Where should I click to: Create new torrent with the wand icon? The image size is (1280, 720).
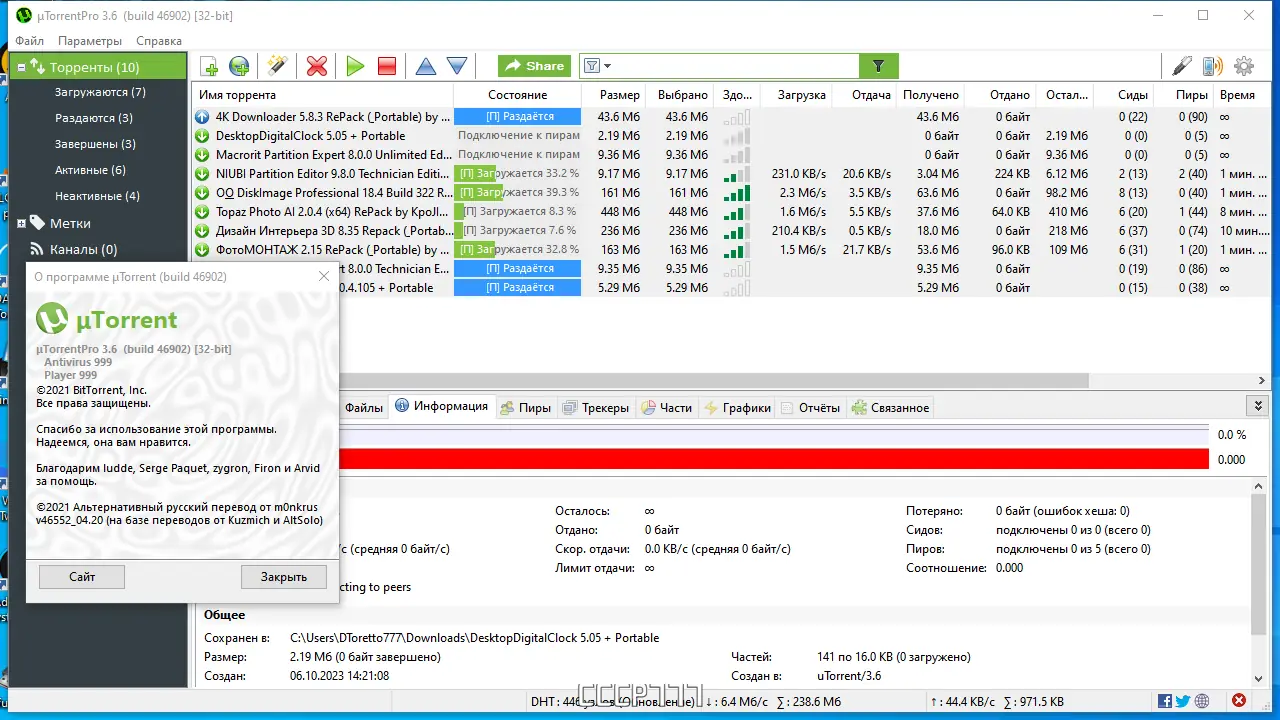[x=276, y=67]
